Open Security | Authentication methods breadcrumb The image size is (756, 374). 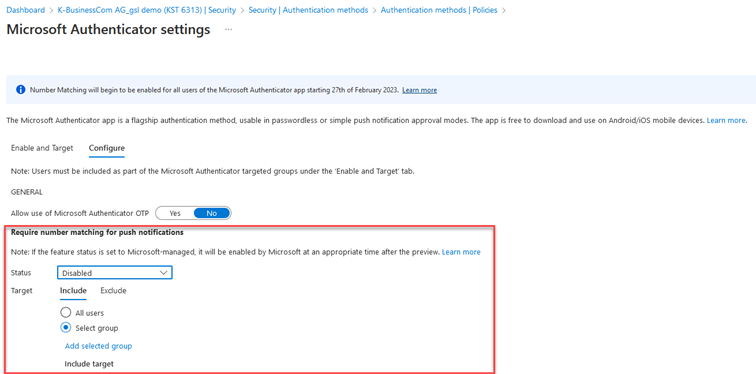308,10
